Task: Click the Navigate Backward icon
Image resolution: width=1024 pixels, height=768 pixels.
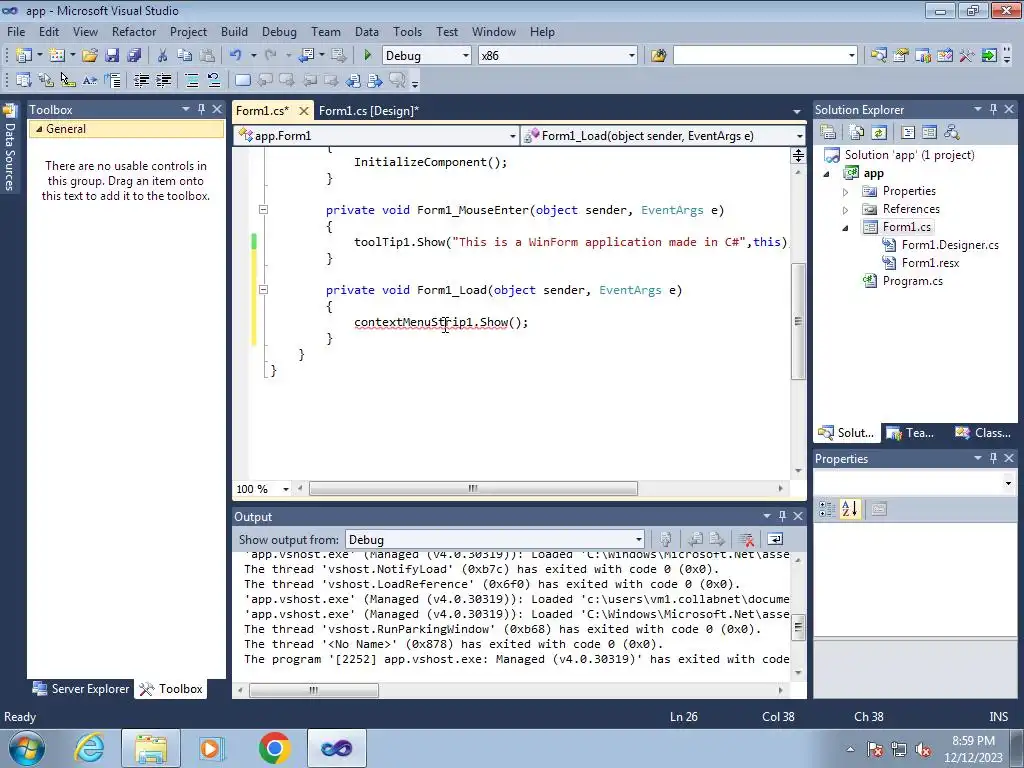Action: click(306, 56)
